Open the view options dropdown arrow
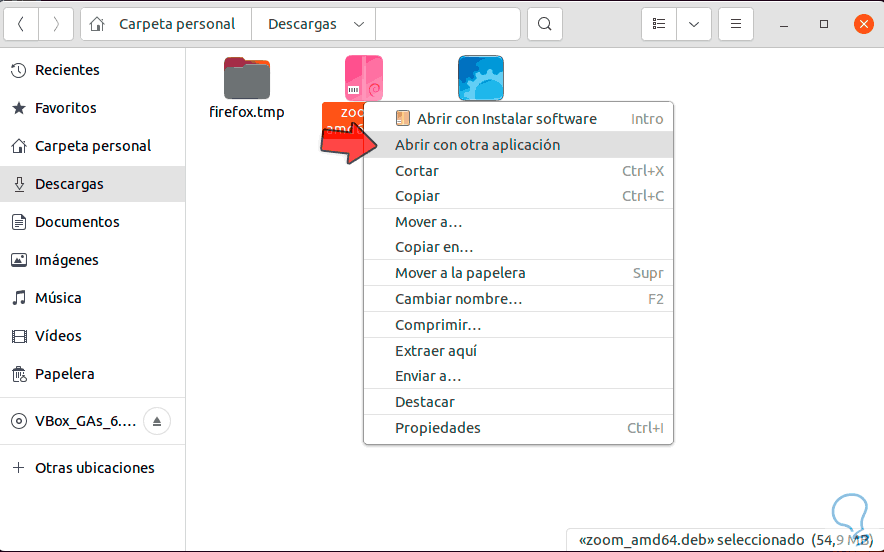 [693, 24]
